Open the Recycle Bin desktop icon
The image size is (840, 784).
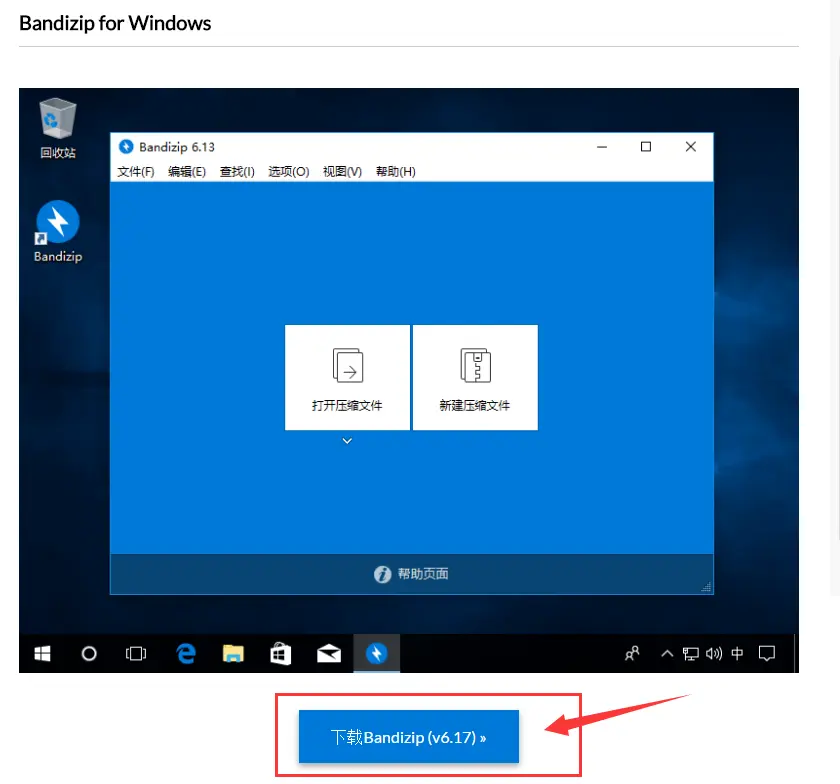pos(58,128)
